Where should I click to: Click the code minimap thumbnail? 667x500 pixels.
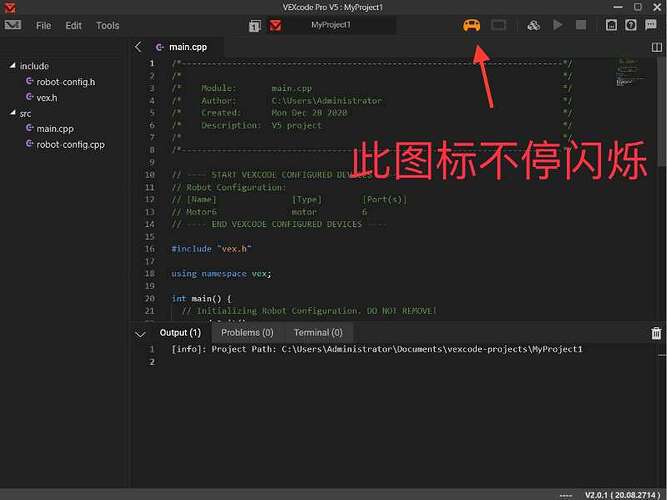(x=632, y=72)
